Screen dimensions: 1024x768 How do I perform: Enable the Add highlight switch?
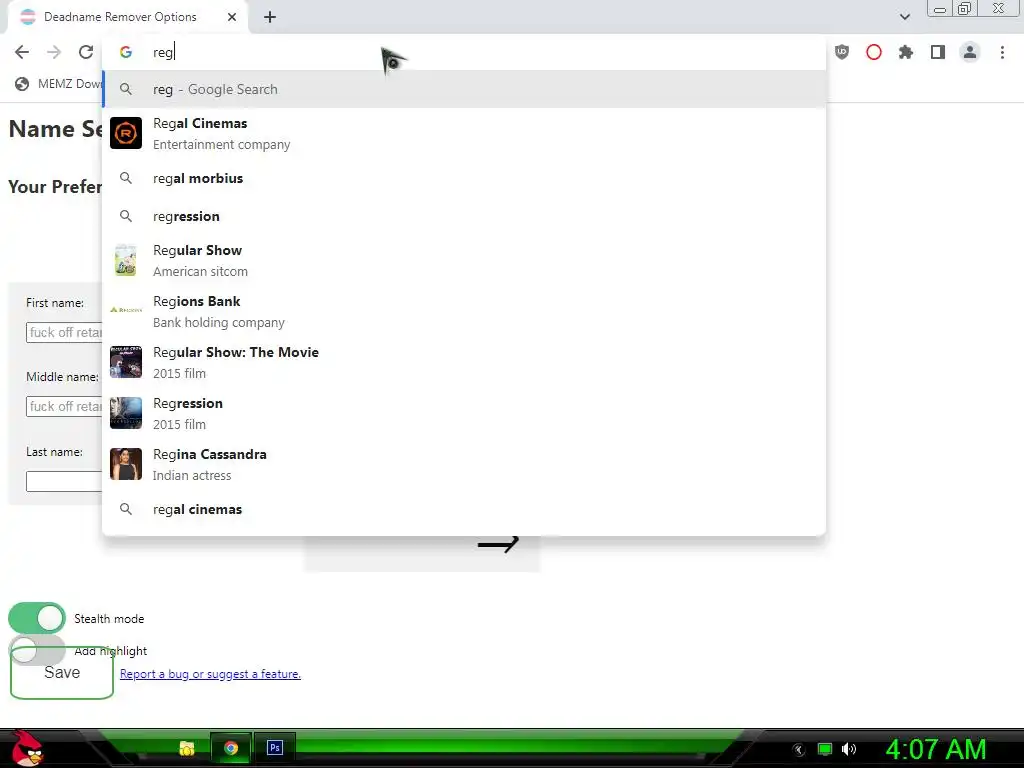pyautogui.click(x=37, y=650)
